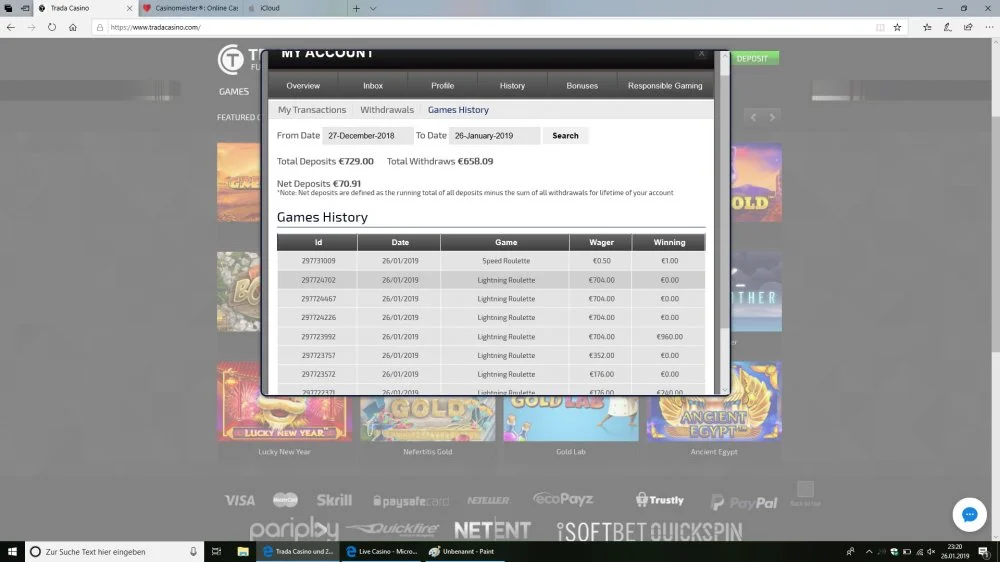Select the History account tab
1000x562 pixels.
click(512, 85)
